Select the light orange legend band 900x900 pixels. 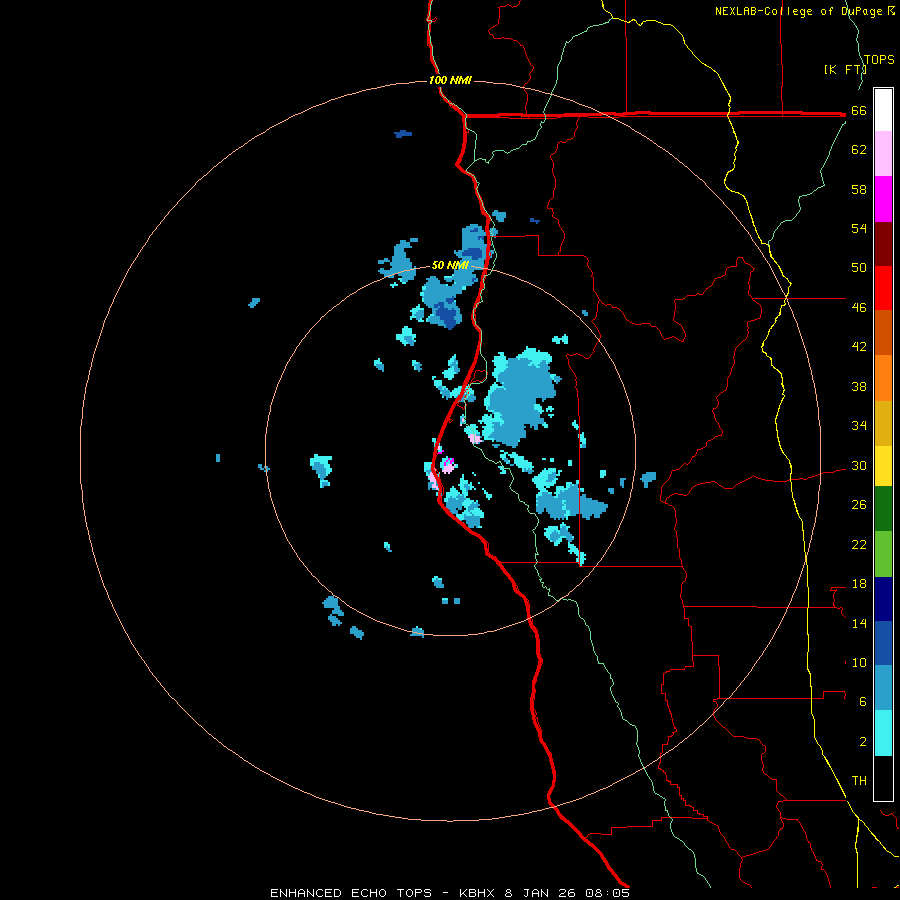coord(883,378)
